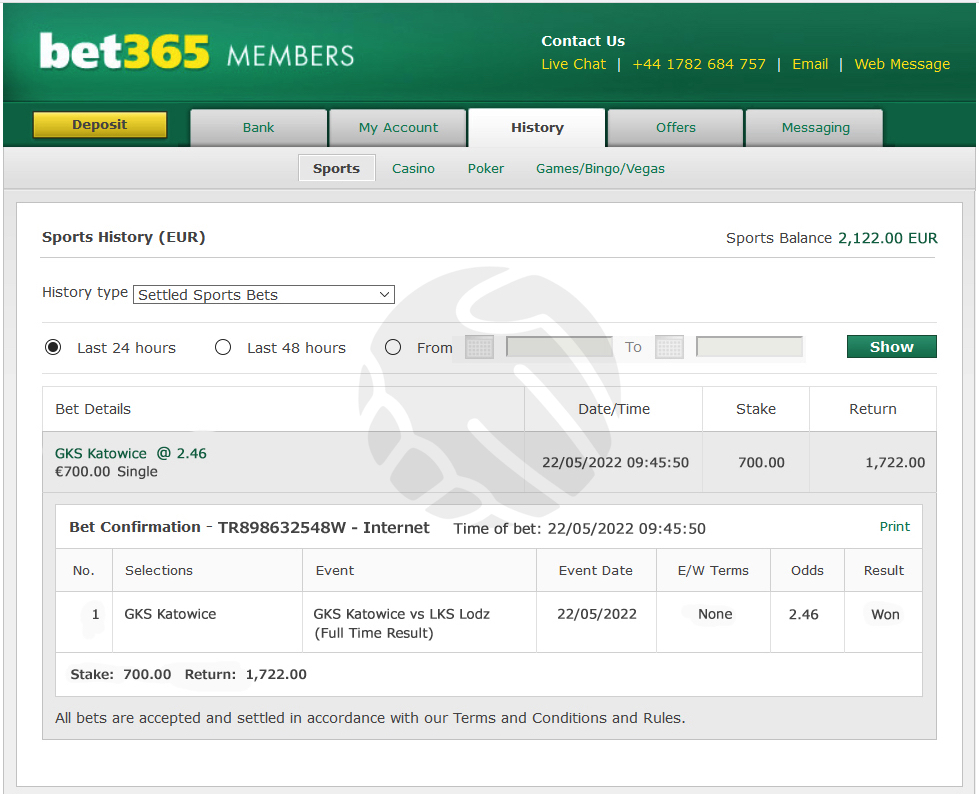This screenshot has width=979, height=794.
Task: Click the Stake 700.00 Return 1,722.00 summary
Action: point(188,674)
